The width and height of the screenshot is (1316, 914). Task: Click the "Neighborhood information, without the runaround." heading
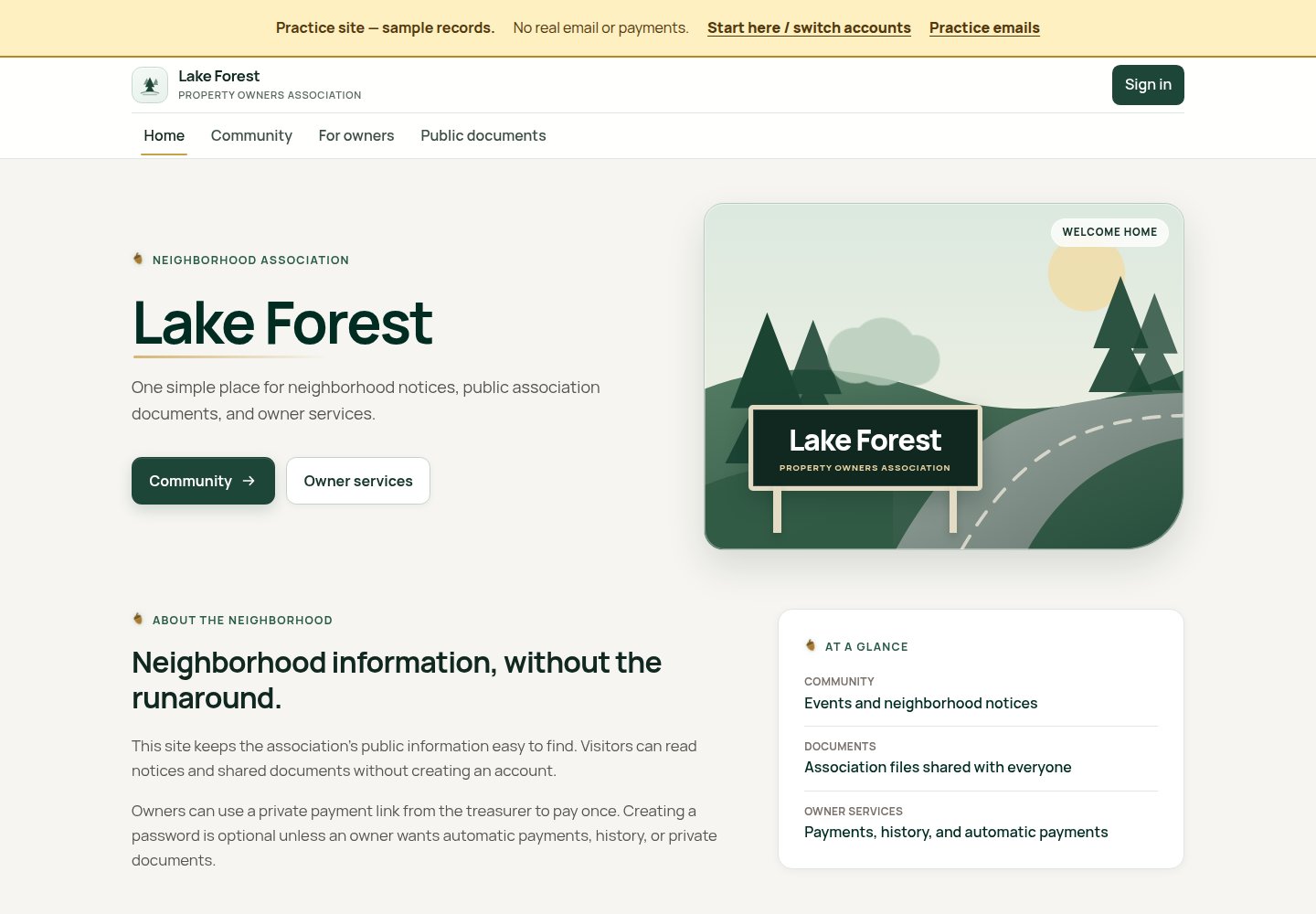[x=397, y=680]
